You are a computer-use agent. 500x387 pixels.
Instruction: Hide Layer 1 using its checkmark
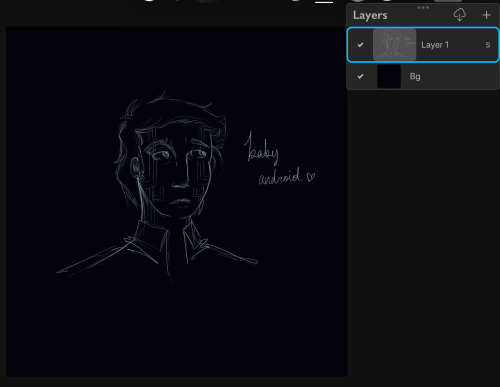point(360,45)
